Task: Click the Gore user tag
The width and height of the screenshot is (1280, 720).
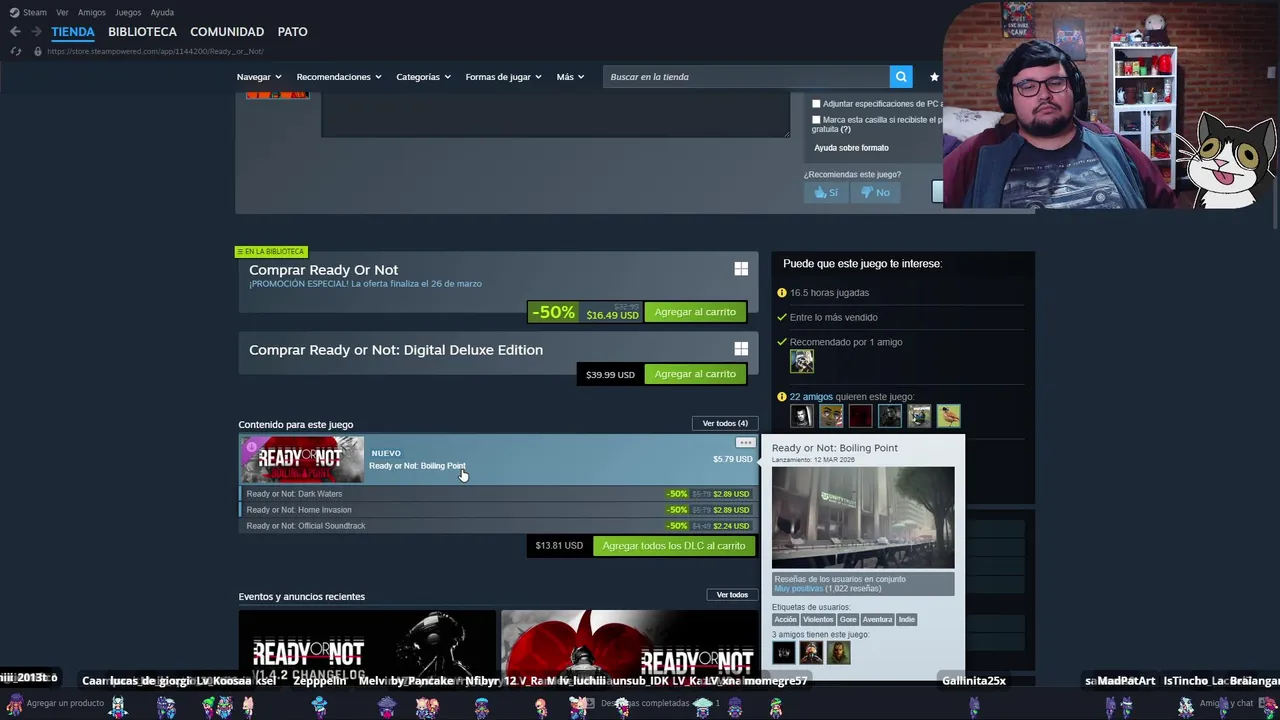Action: coord(848,619)
